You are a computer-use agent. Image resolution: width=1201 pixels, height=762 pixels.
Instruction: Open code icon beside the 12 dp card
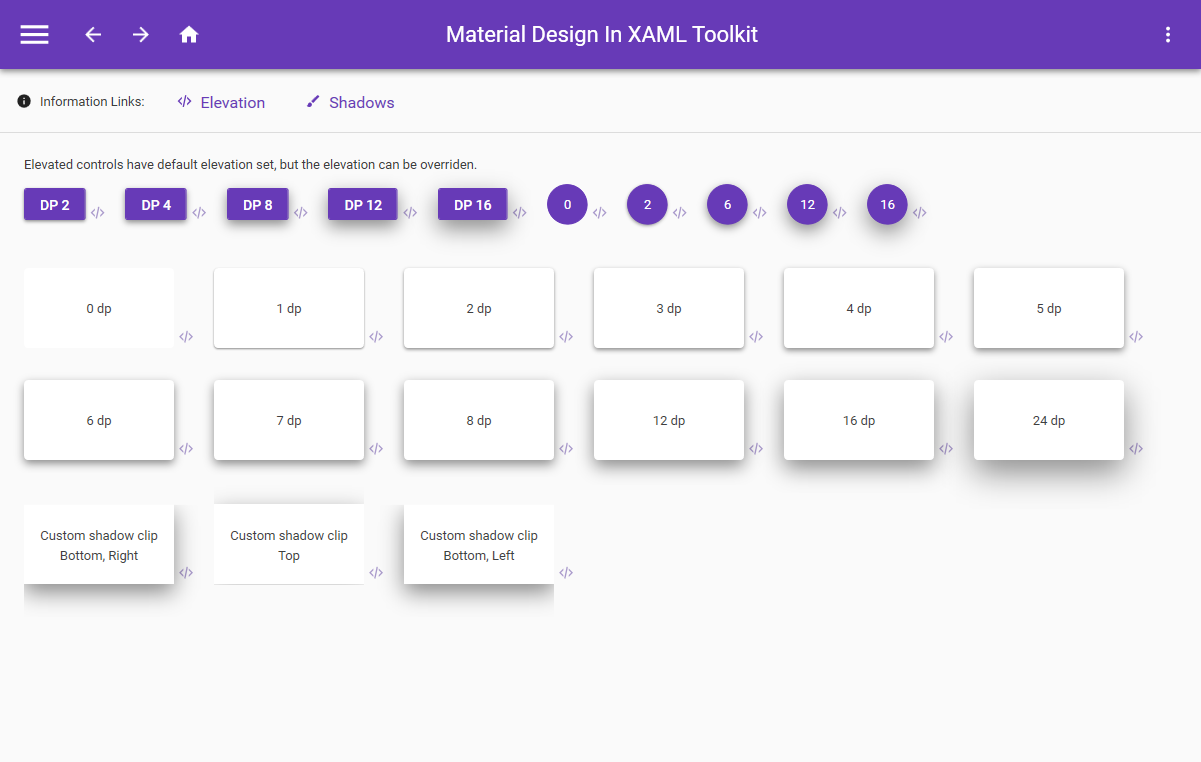click(x=756, y=449)
